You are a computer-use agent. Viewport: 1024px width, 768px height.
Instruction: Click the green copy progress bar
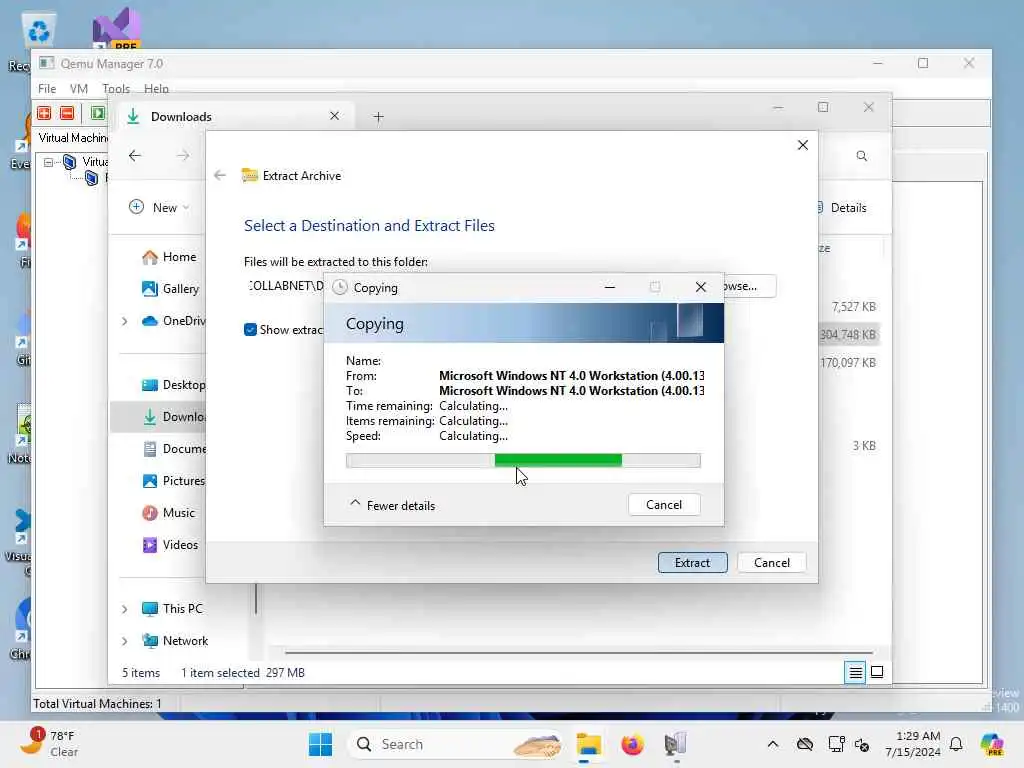(x=522, y=460)
